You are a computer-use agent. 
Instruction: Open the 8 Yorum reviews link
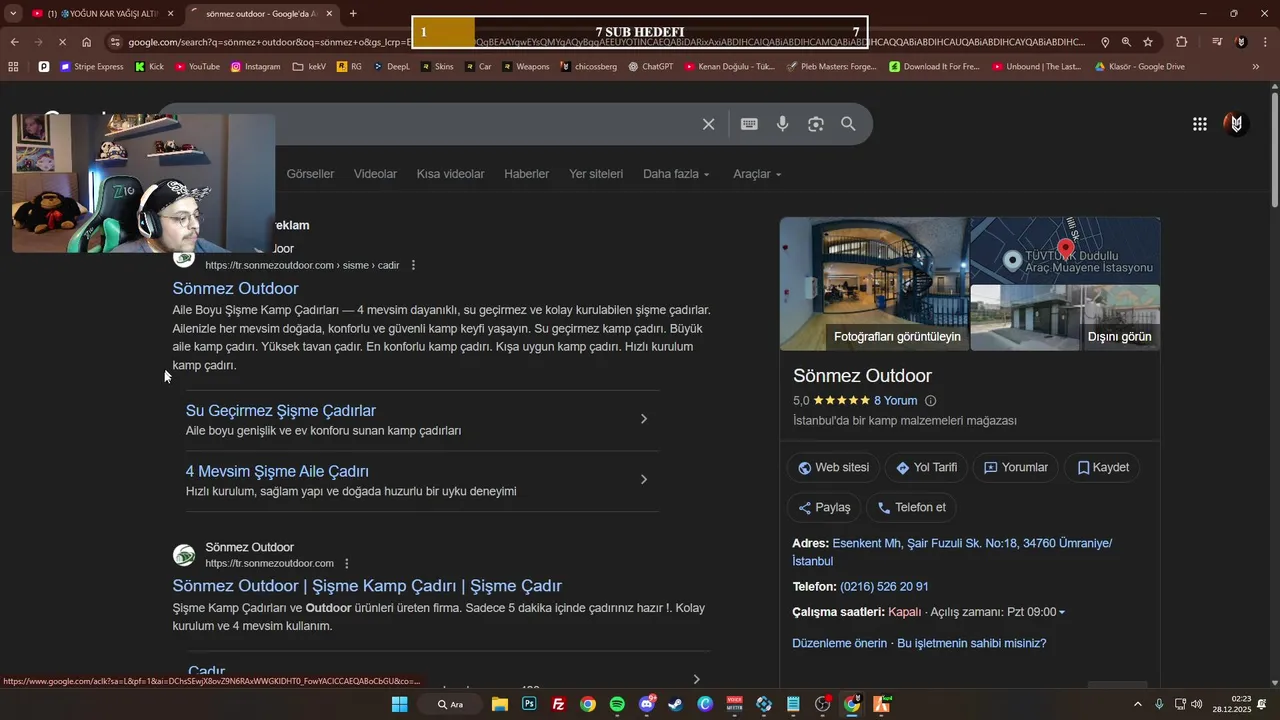coord(895,401)
